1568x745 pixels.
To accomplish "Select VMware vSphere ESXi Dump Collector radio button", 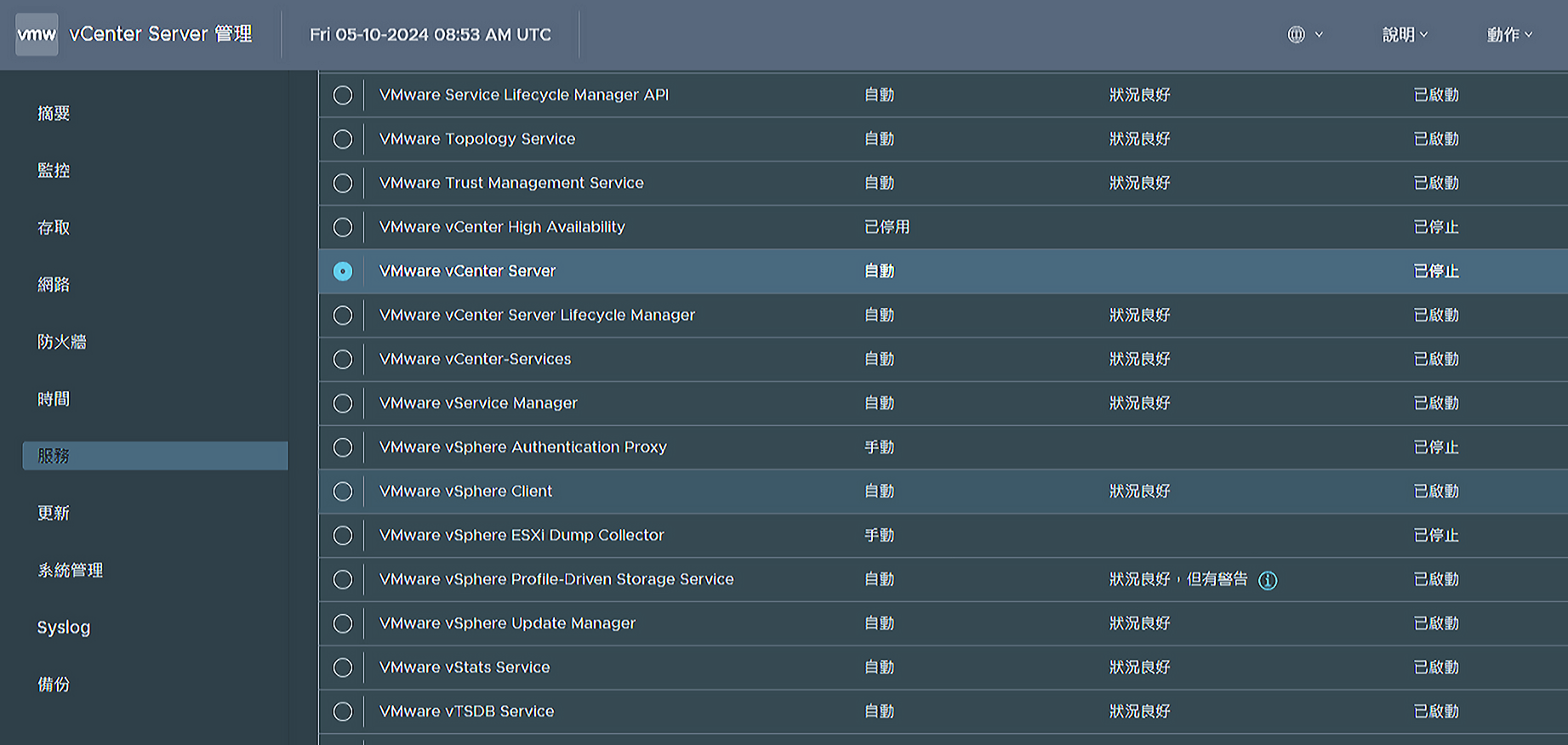I will (343, 536).
